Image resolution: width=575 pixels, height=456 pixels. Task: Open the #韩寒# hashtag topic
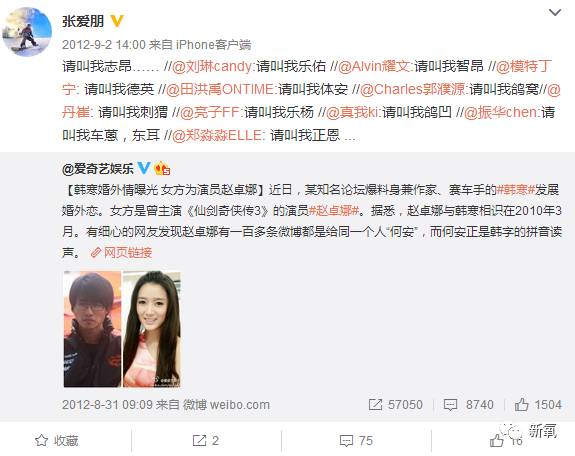(515, 190)
